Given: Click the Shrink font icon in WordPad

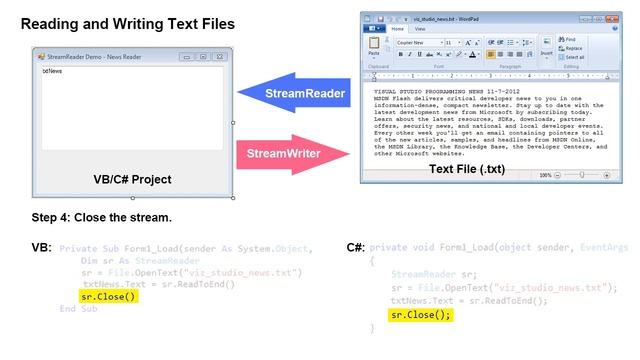Looking at the screenshot, I should pyautogui.click(x=477, y=43).
